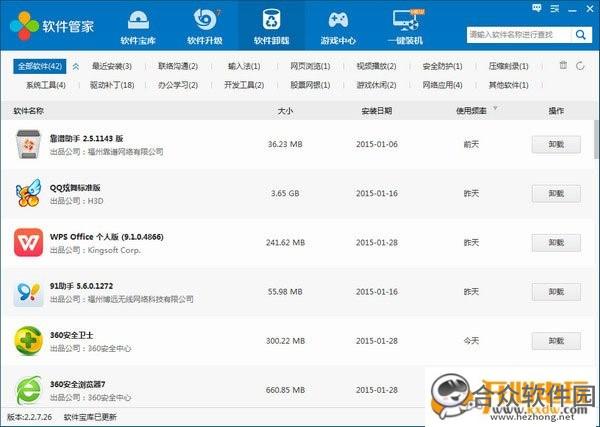Click the trash bin icon above the list
The width and height of the screenshot is (600, 427).
click(563, 65)
